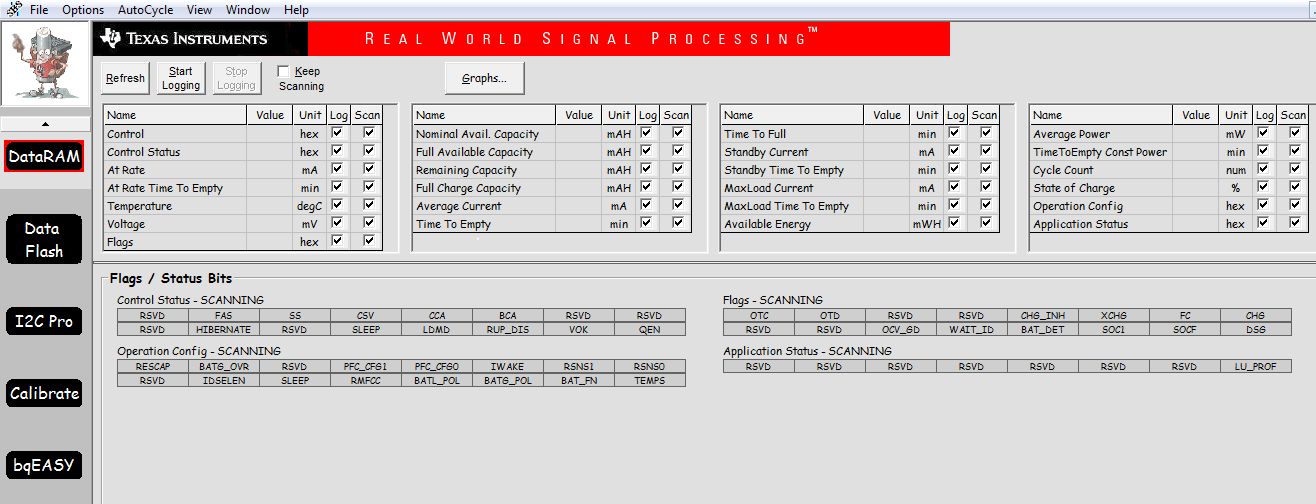
Task: Click the Start Logging button
Action: pos(181,78)
